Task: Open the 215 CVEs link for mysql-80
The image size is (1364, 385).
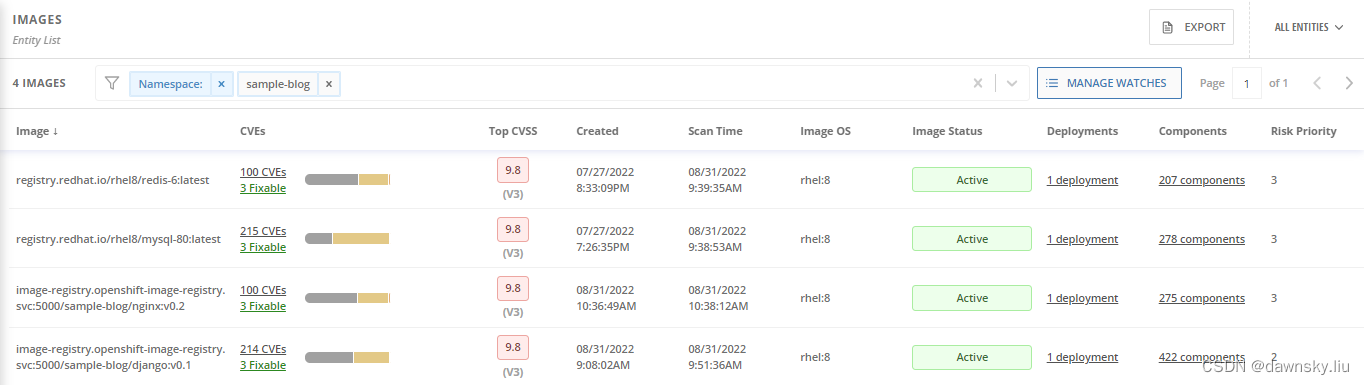Action: coord(263,231)
